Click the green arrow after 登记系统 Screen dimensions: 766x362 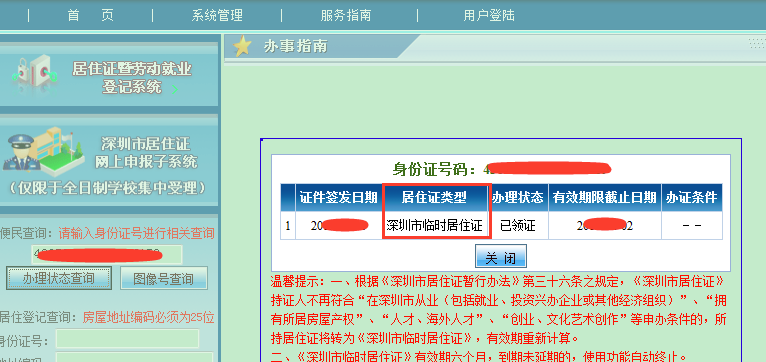click(x=175, y=90)
